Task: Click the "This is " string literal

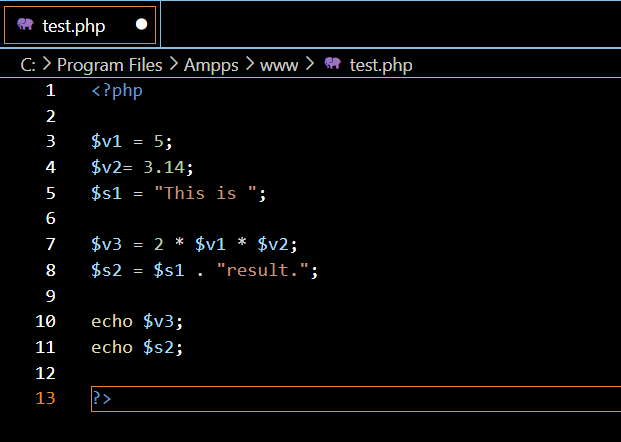Action: (205, 193)
